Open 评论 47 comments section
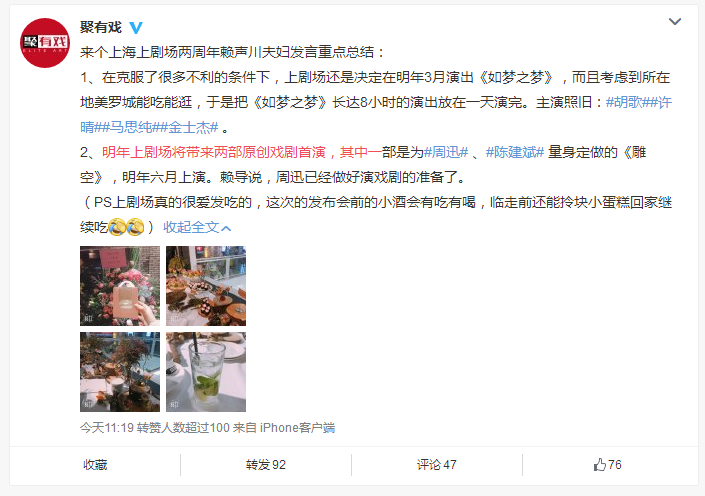The height and width of the screenshot is (496, 705). (x=437, y=465)
